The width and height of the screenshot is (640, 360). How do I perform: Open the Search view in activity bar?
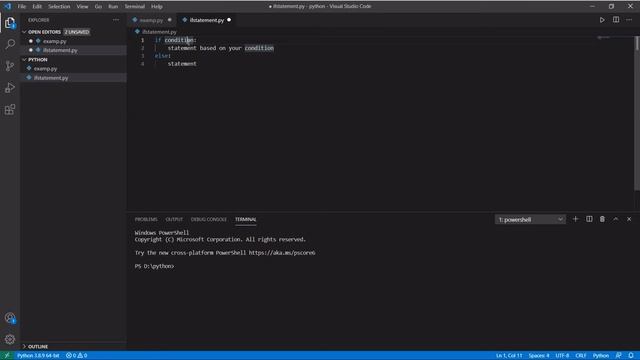coord(10,44)
